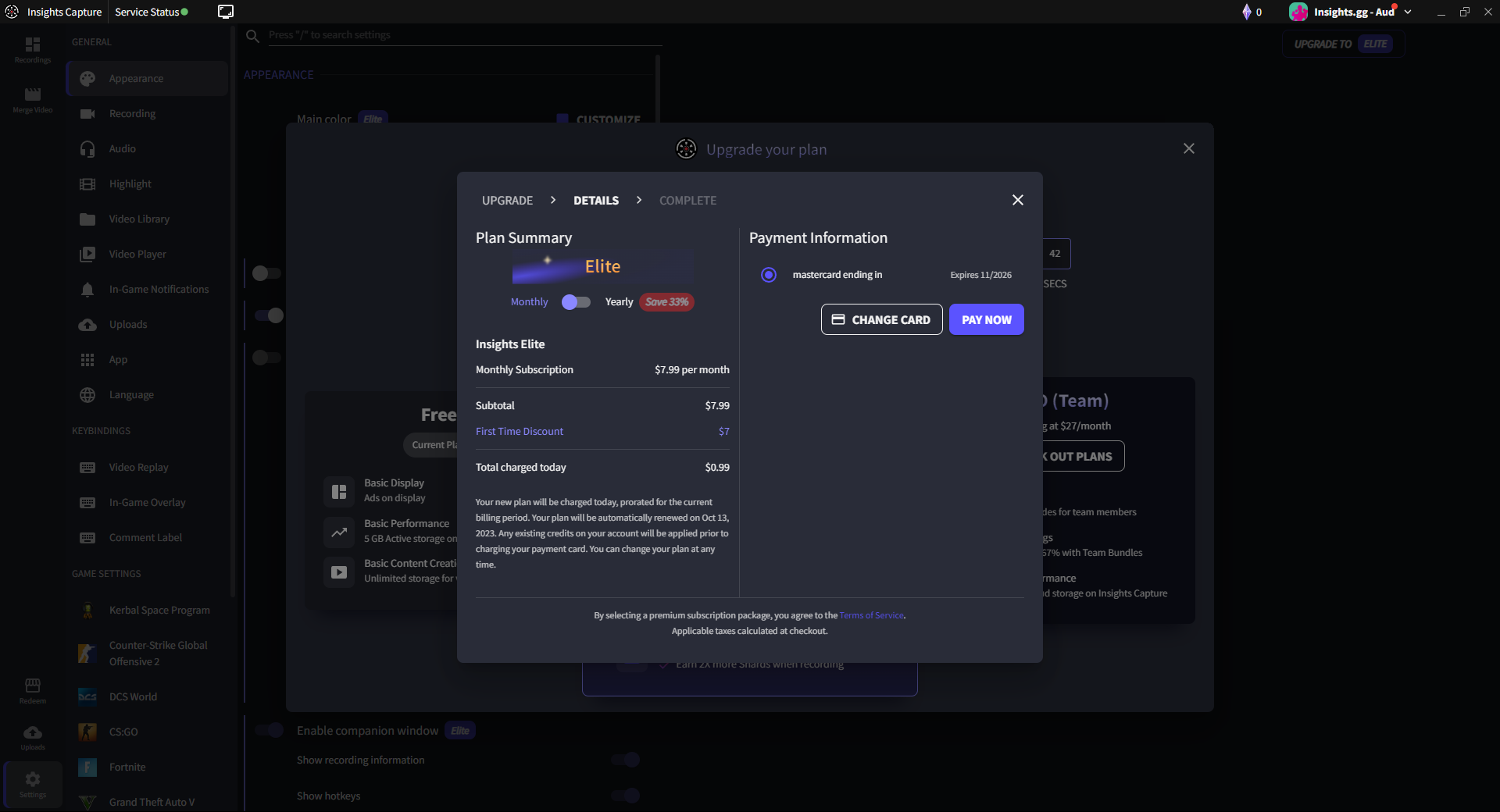Click the UPGRADE TO ELITE button
Viewport: 1500px width, 812px height.
pyautogui.click(x=1343, y=44)
